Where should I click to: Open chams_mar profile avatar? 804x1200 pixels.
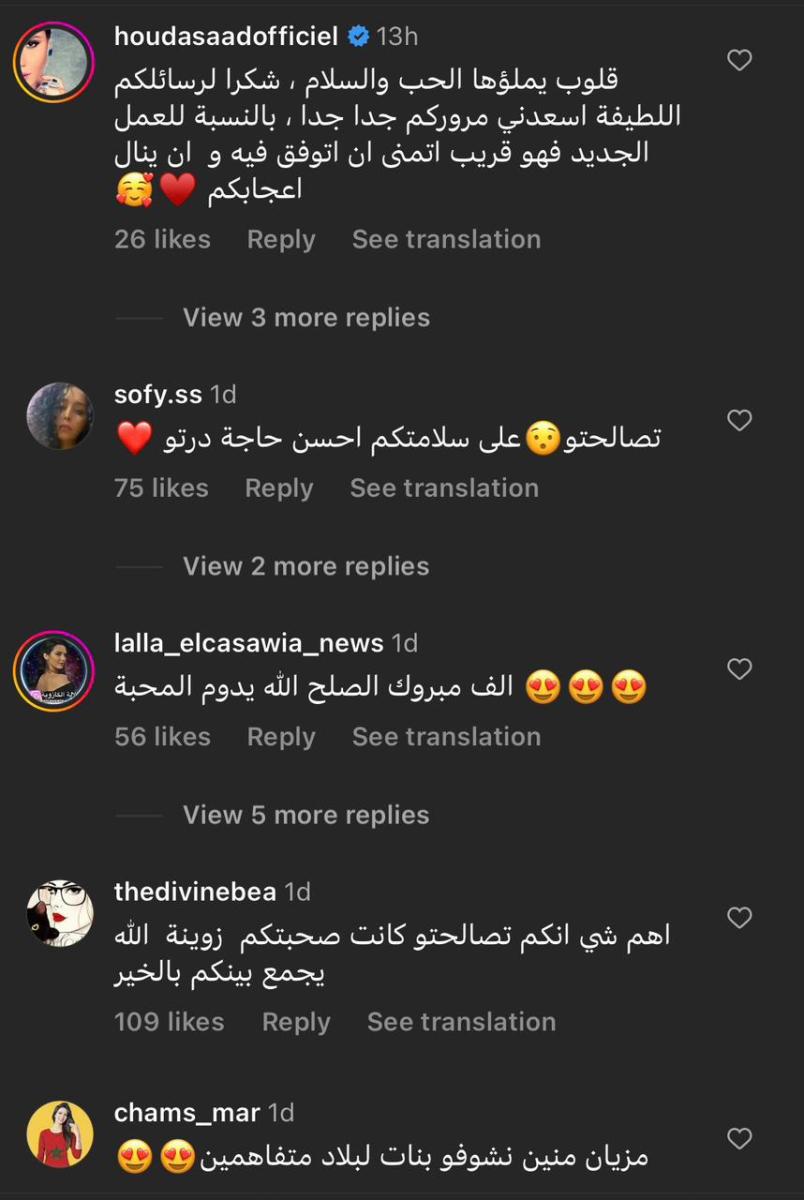coord(60,1134)
